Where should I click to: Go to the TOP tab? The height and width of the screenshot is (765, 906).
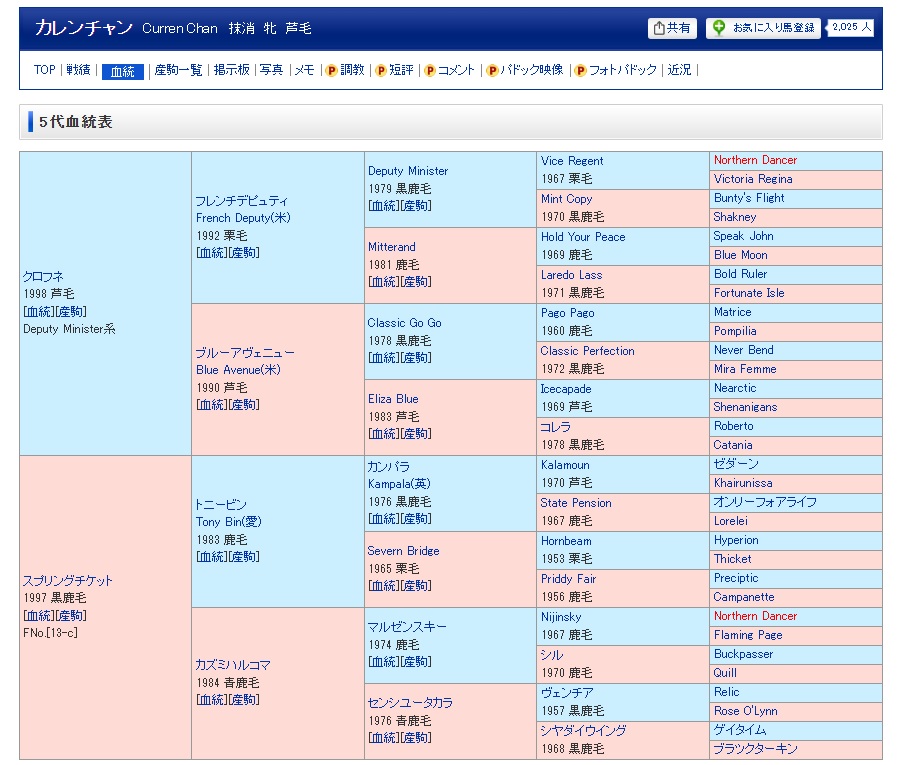coord(44,70)
